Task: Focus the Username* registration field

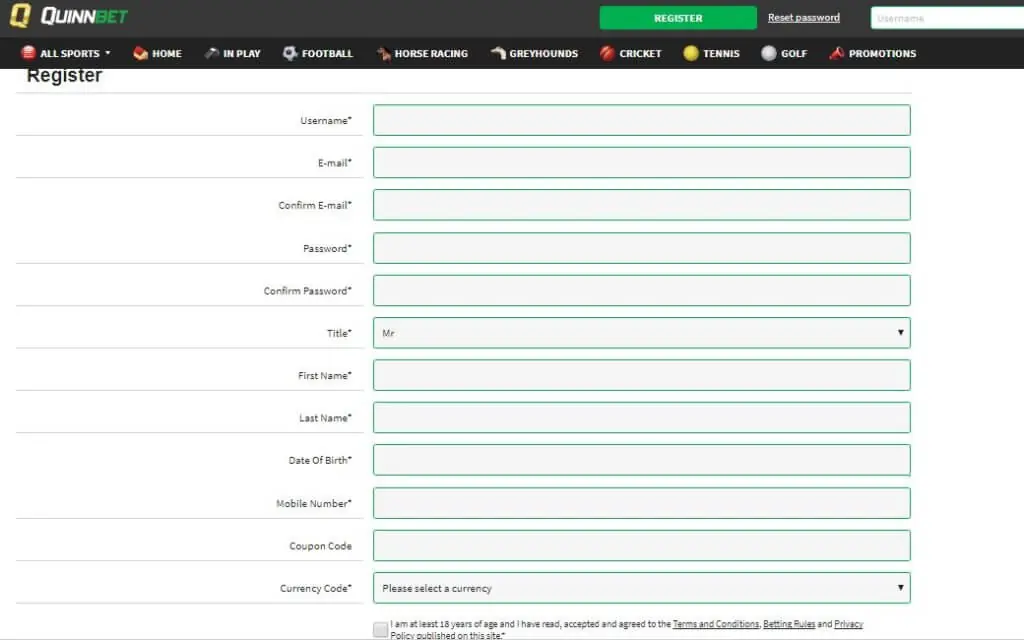Action: pyautogui.click(x=641, y=120)
